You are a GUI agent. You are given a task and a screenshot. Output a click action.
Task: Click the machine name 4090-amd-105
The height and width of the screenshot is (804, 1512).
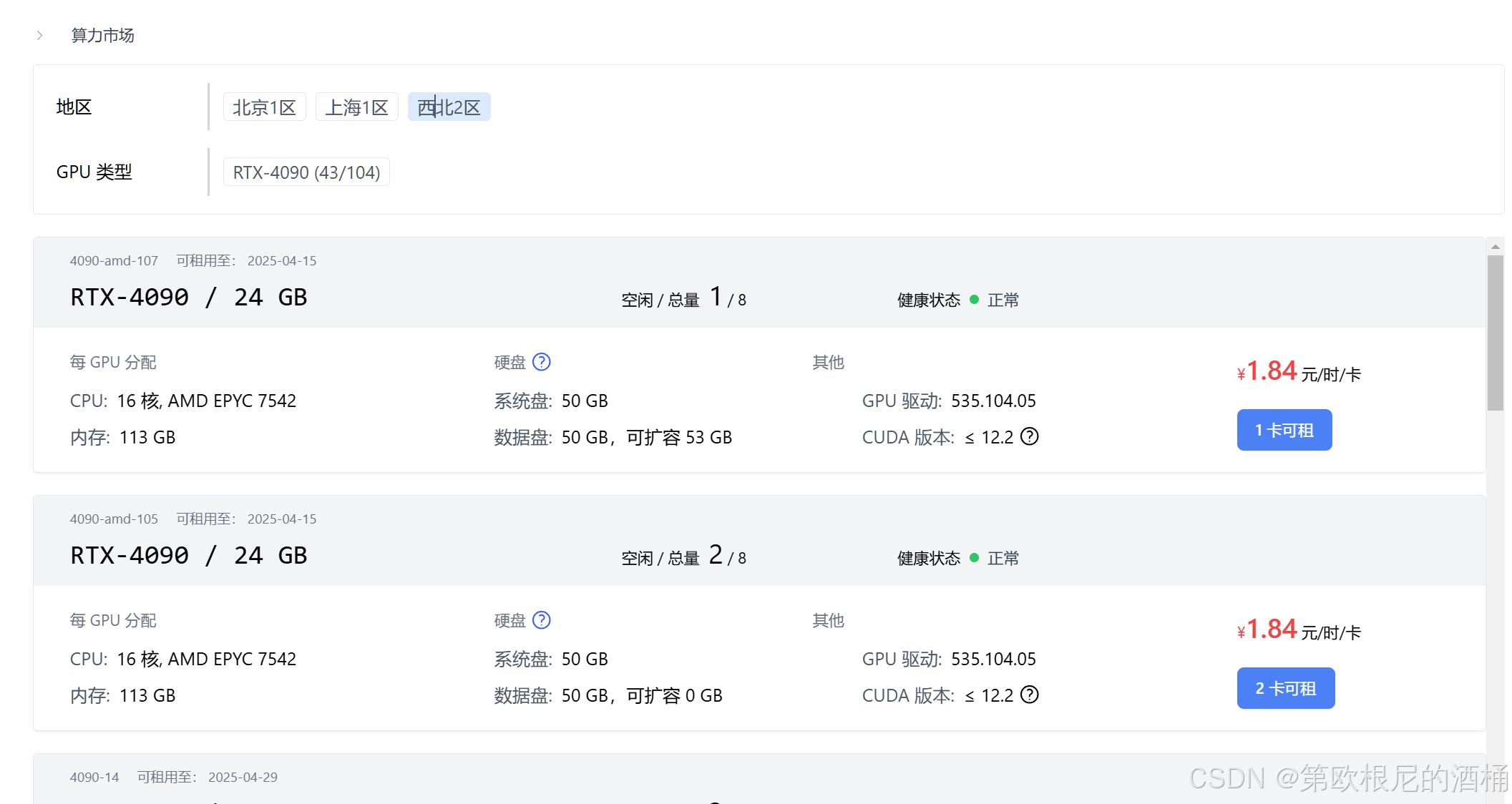[114, 519]
